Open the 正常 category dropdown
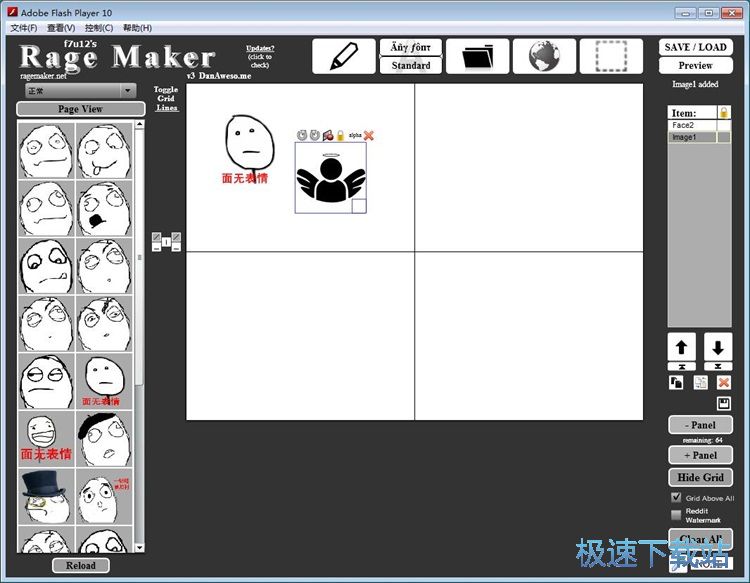This screenshot has width=750, height=583. [x=80, y=90]
